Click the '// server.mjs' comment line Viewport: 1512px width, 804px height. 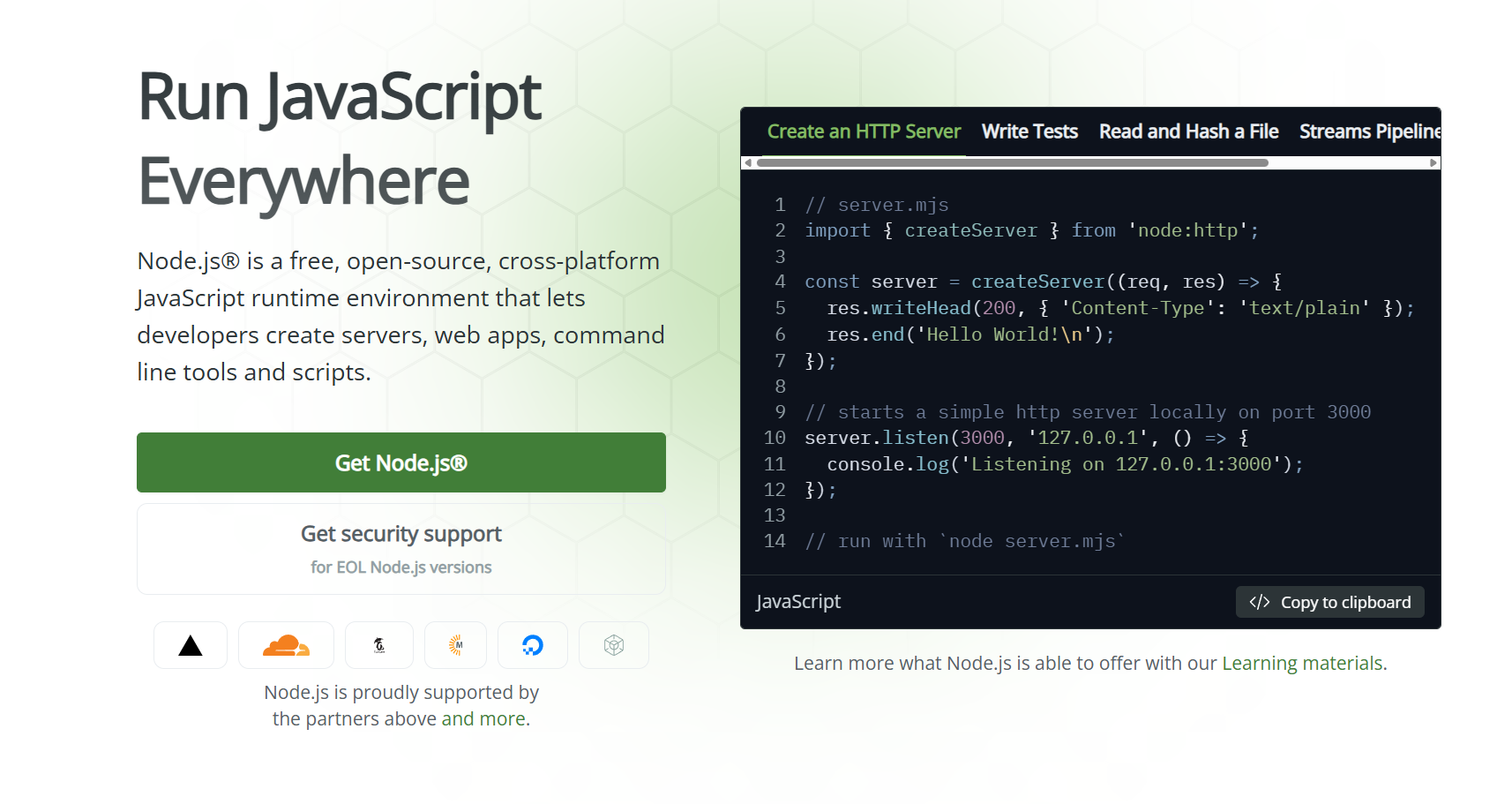click(x=877, y=205)
